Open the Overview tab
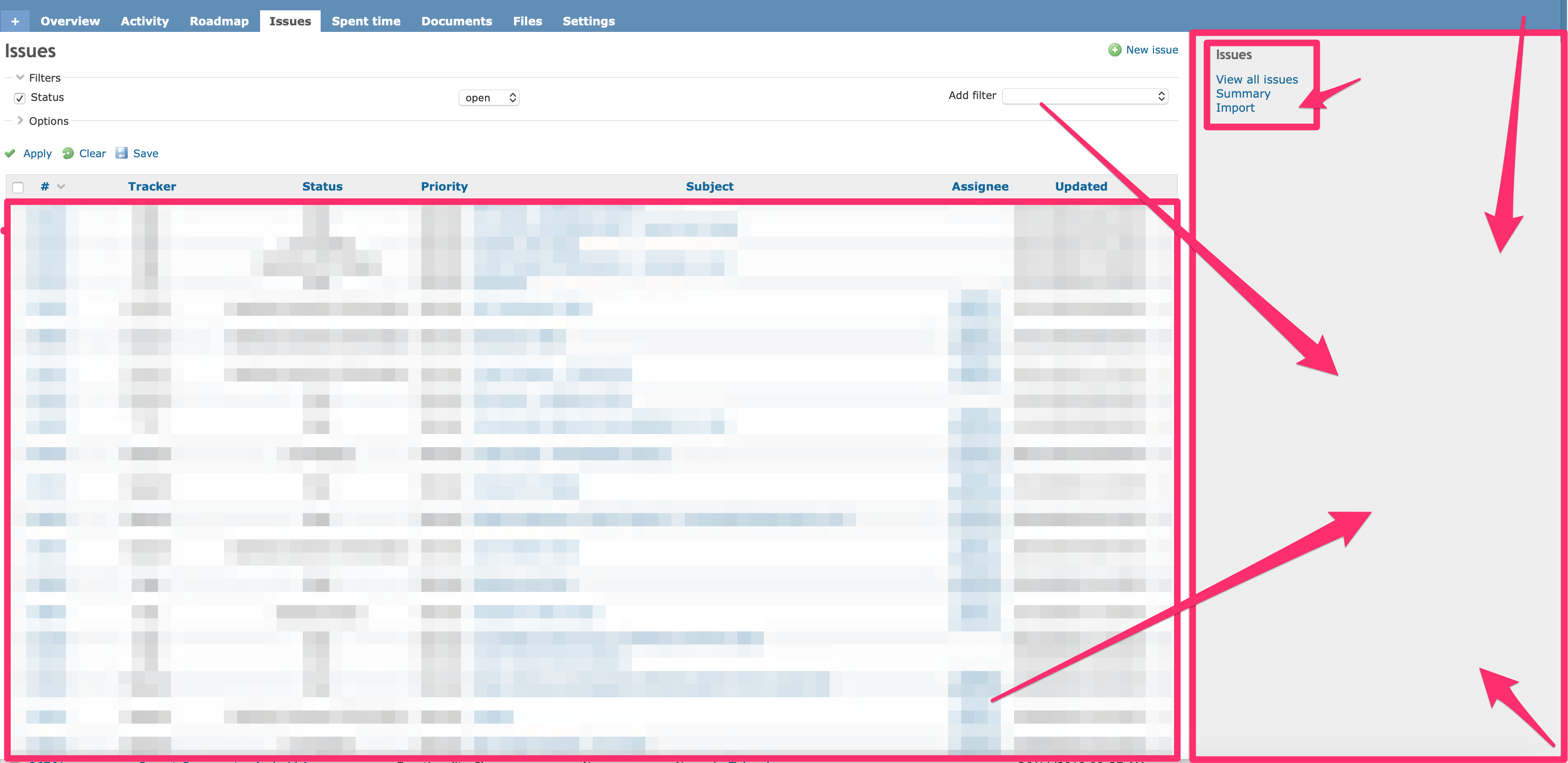Image resolution: width=1568 pixels, height=763 pixels. [70, 21]
